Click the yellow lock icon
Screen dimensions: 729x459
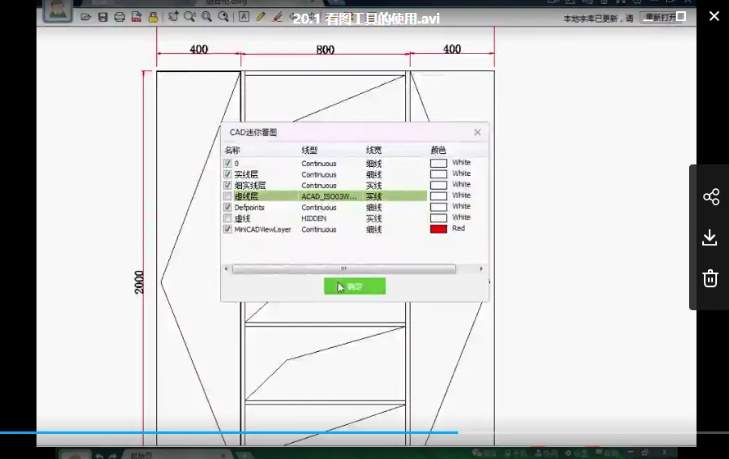coord(153,17)
